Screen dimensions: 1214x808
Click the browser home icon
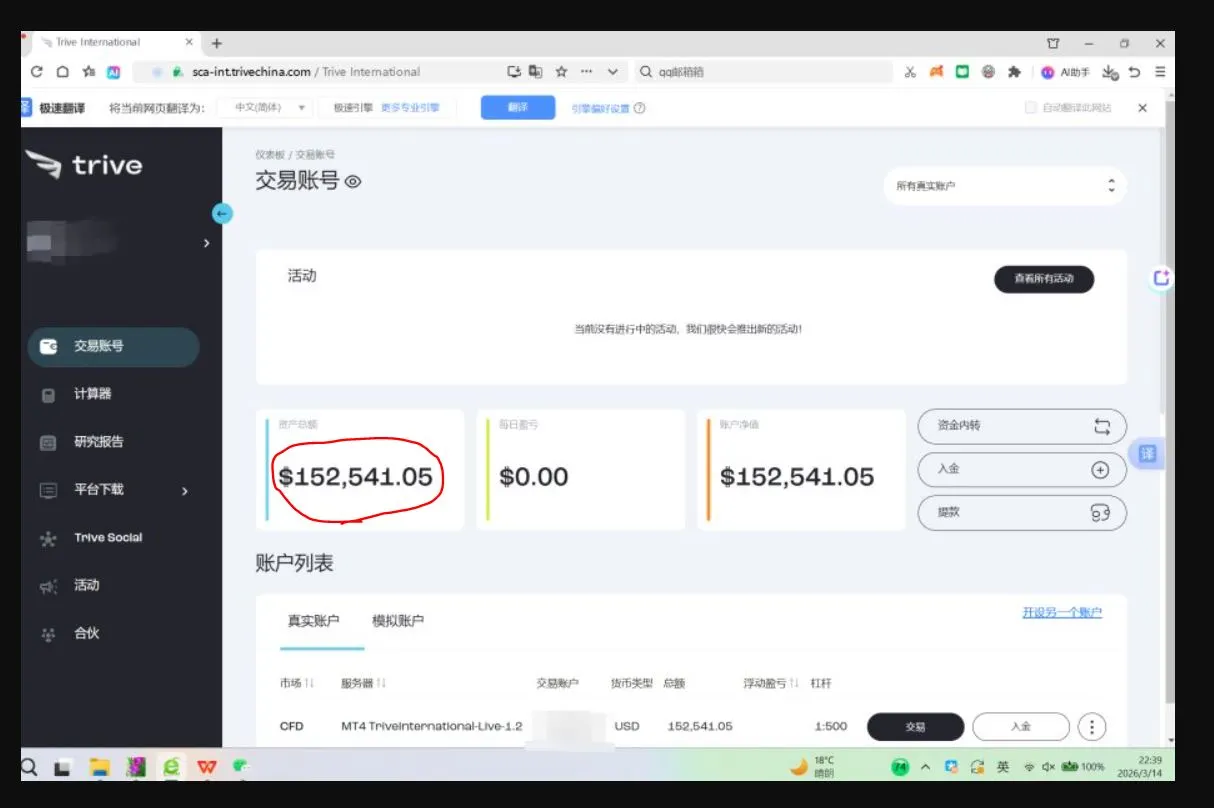point(62,72)
